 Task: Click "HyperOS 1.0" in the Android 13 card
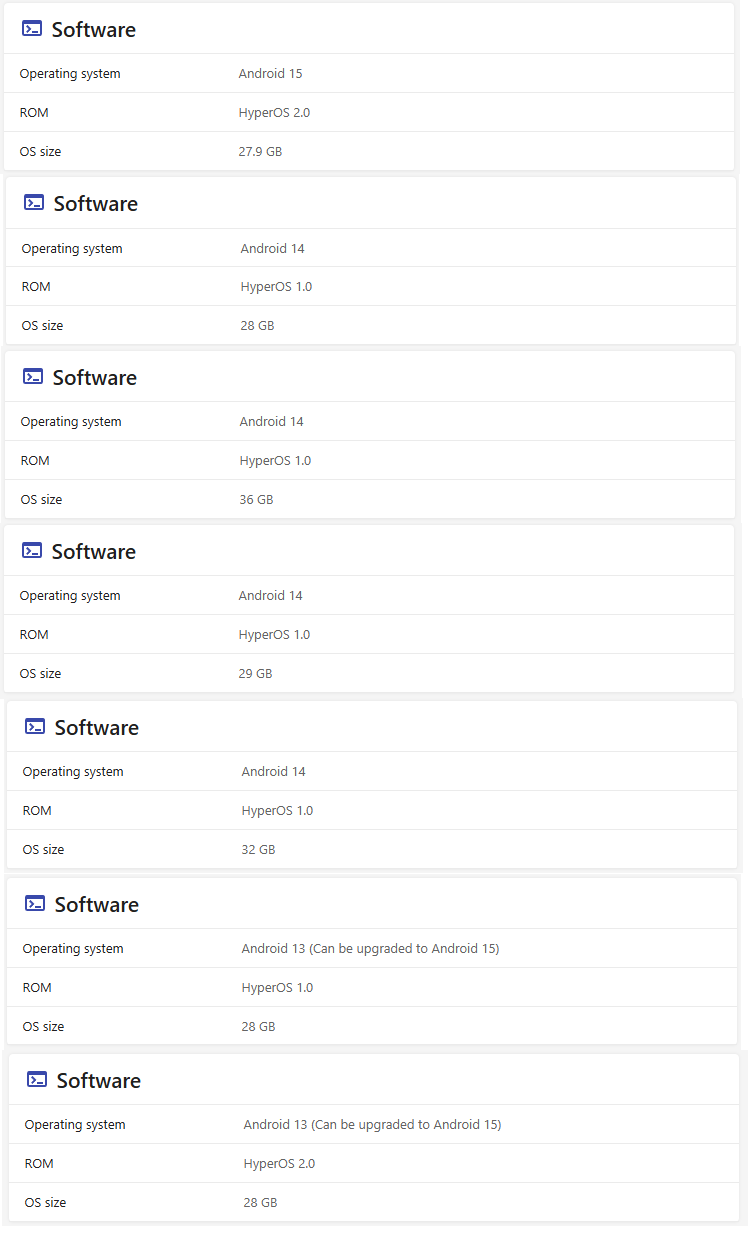pyautogui.click(x=277, y=988)
